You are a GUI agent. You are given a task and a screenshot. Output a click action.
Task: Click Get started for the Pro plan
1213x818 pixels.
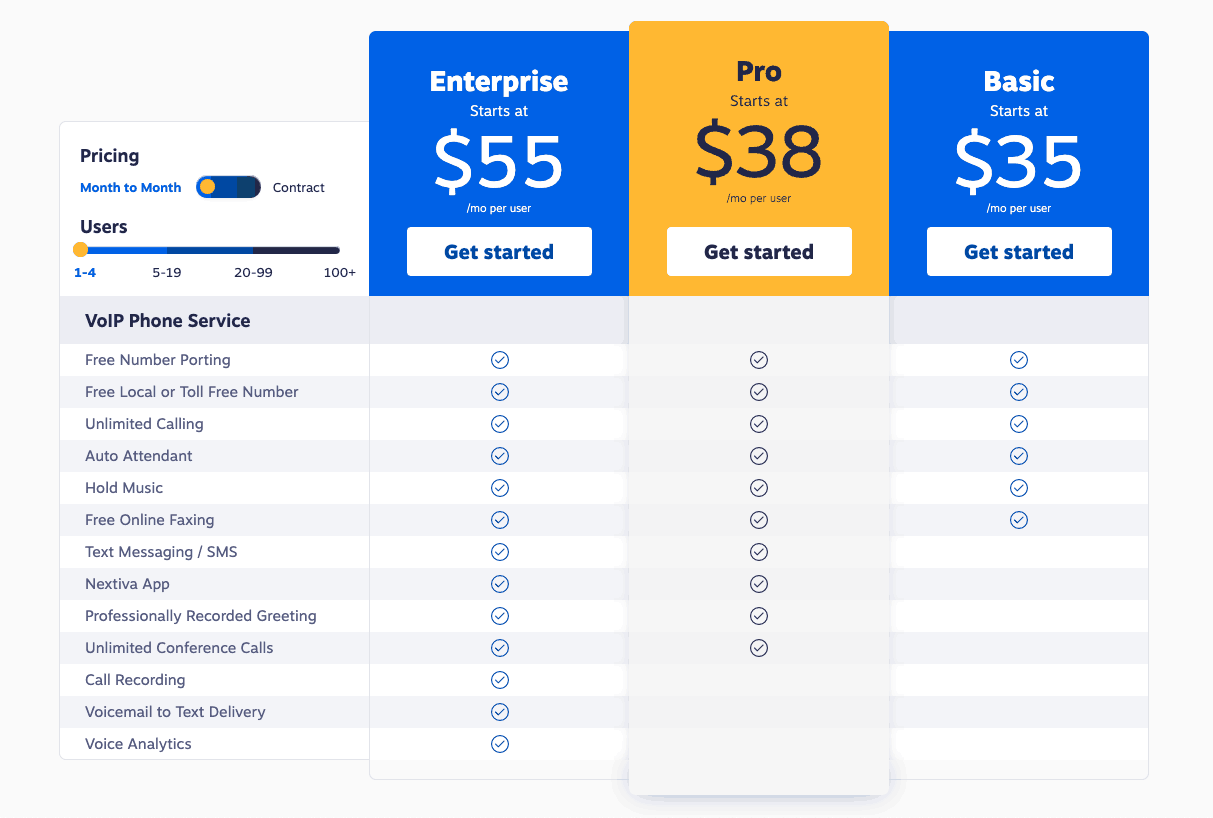pos(758,251)
